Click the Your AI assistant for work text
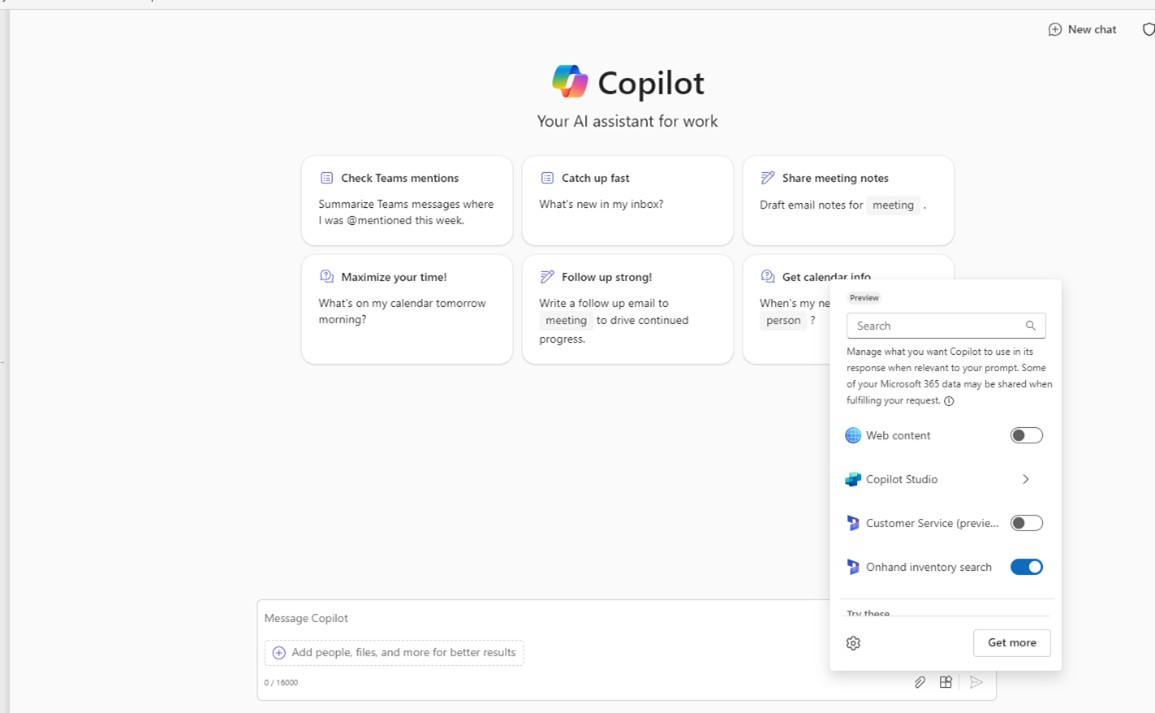 (627, 122)
